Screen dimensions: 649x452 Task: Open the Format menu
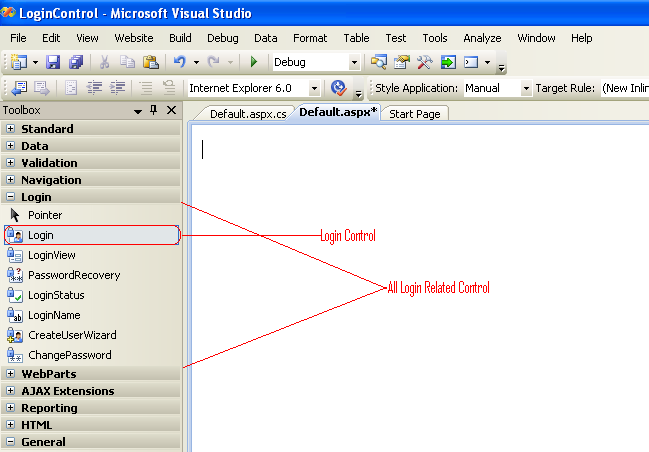(x=310, y=38)
